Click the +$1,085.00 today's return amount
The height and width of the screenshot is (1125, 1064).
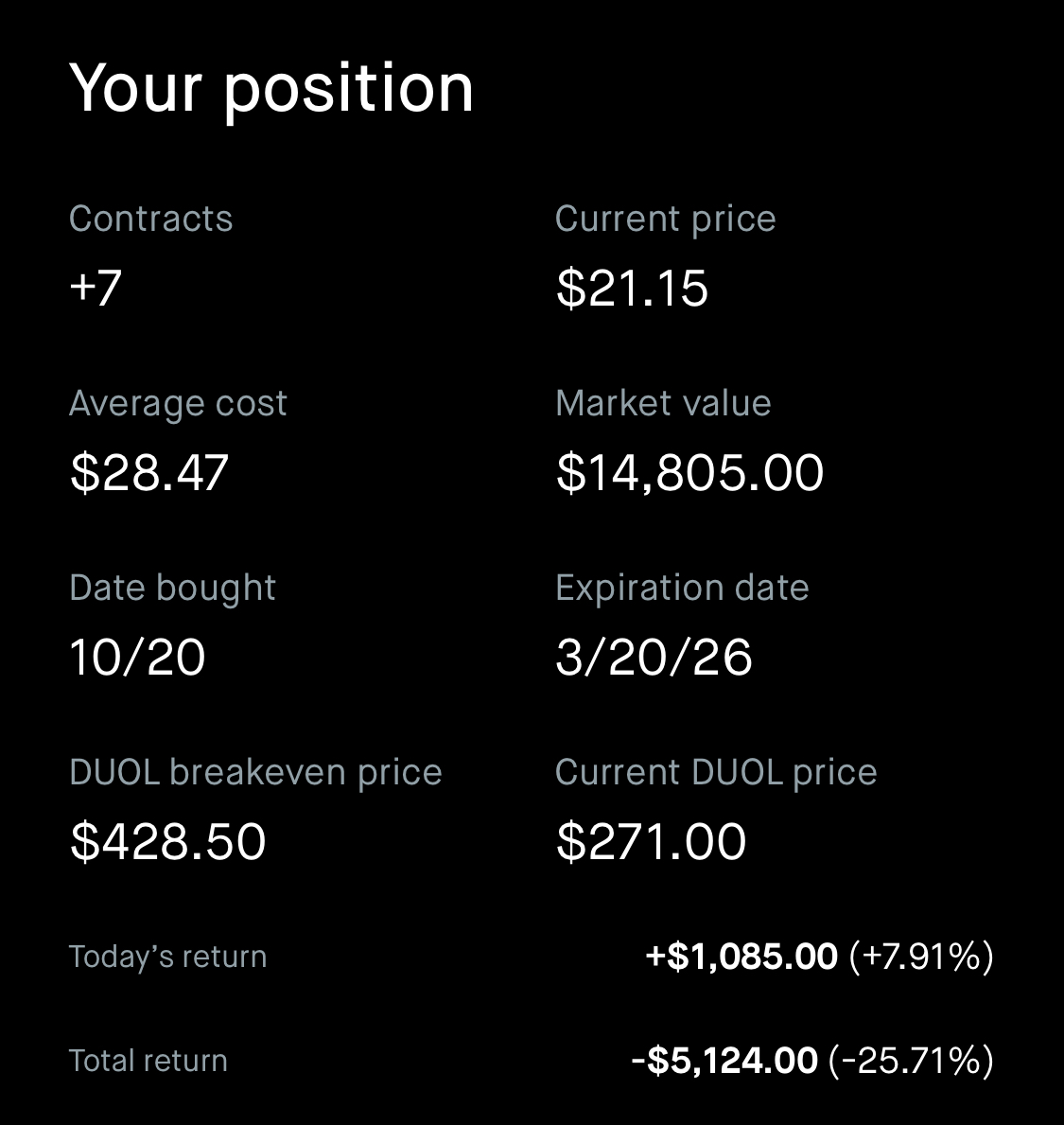click(741, 957)
